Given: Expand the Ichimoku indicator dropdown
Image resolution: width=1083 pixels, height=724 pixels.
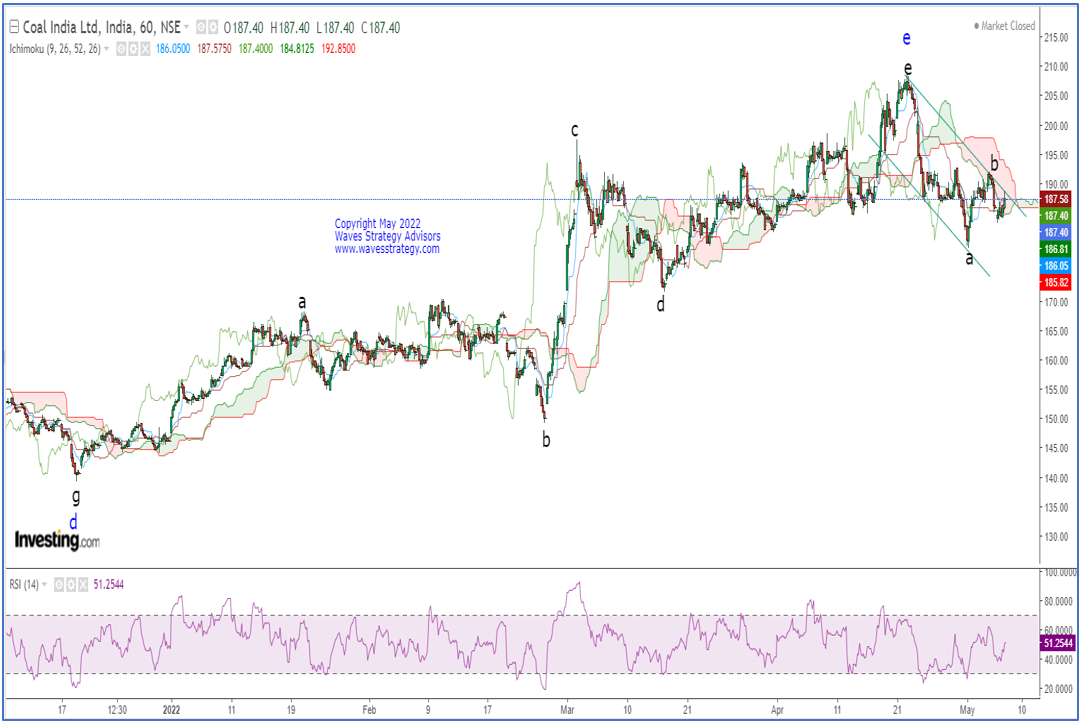Looking at the screenshot, I should coord(106,49).
